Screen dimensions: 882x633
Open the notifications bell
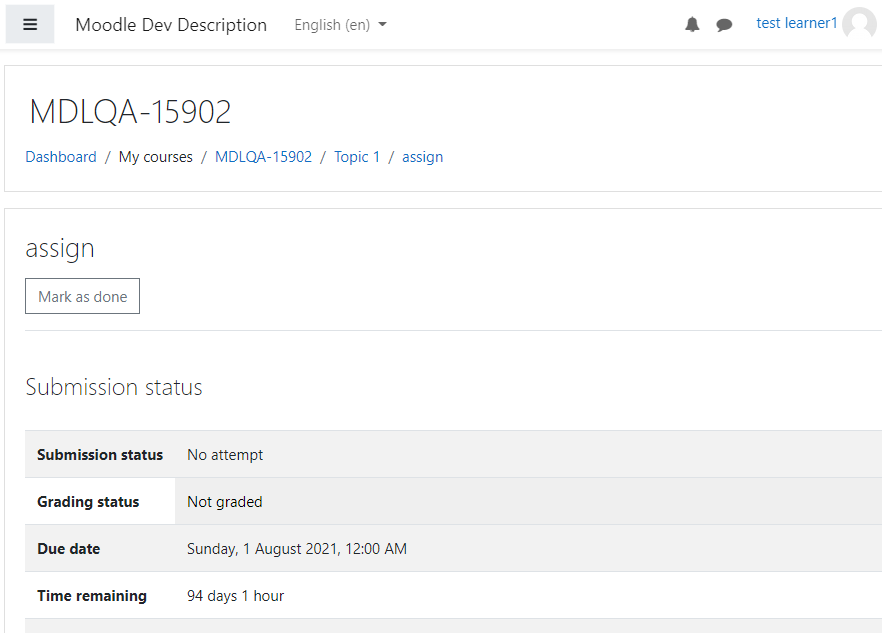(692, 24)
